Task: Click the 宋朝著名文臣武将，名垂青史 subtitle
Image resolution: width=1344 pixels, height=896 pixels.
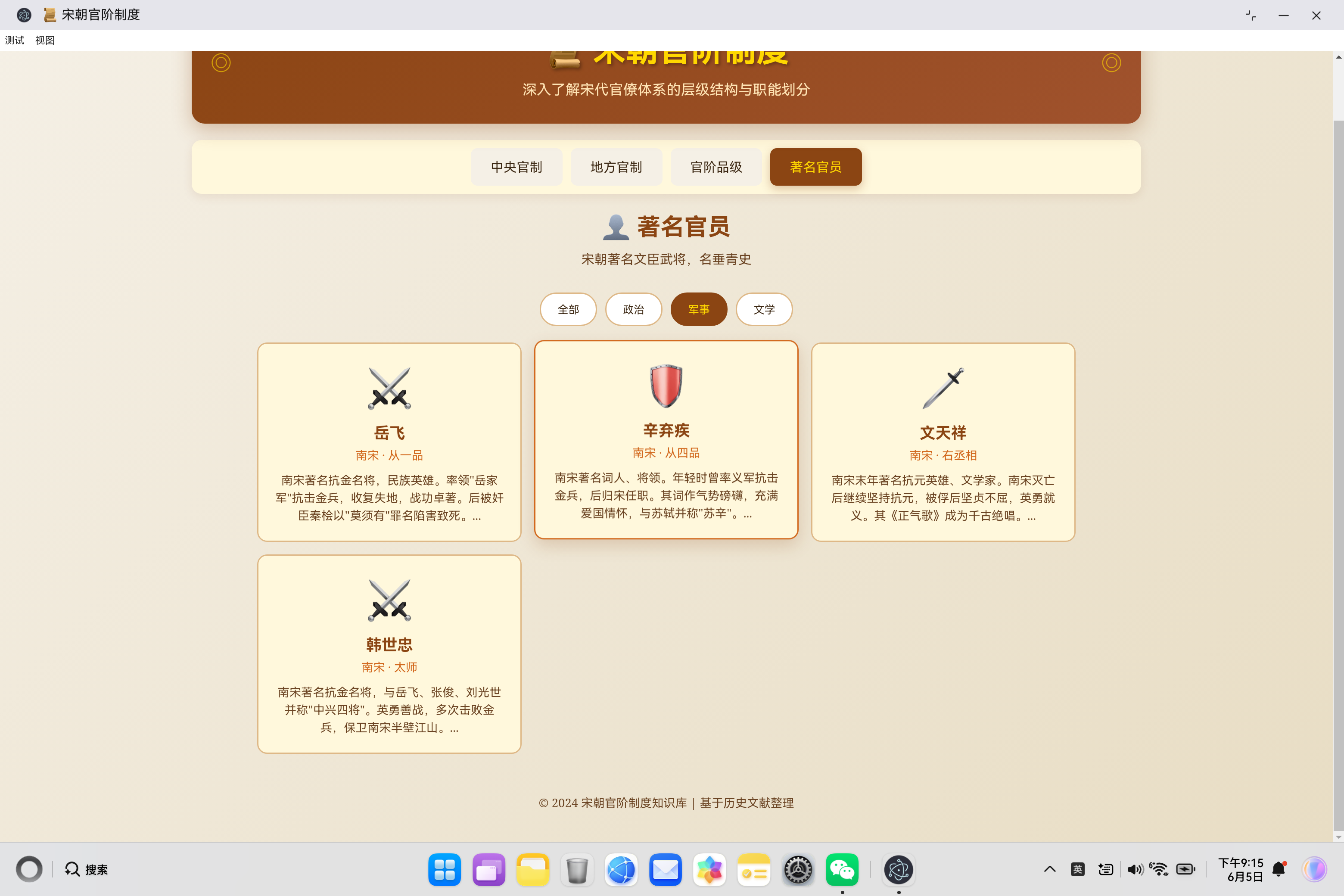Action: coord(666,259)
